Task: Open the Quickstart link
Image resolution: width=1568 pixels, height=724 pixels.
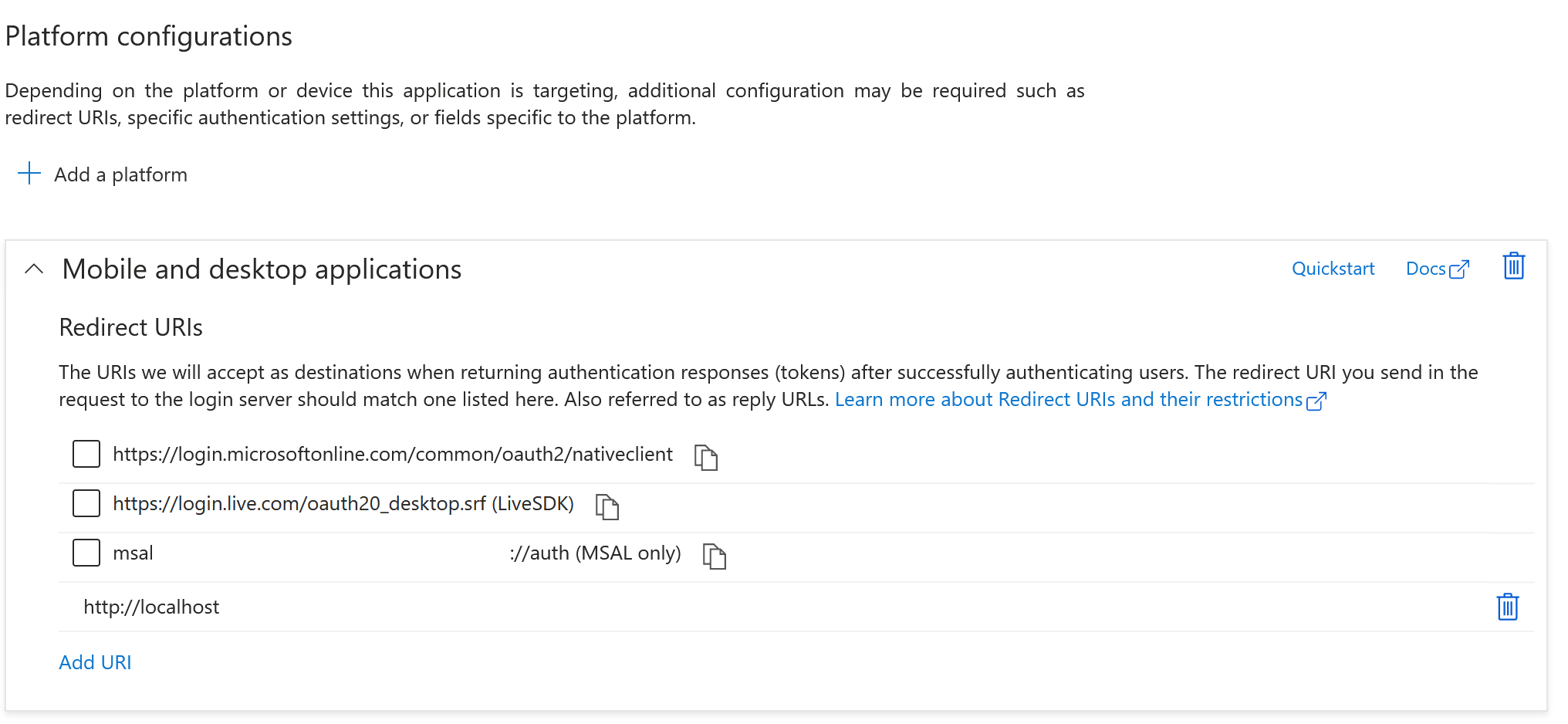Action: pos(1333,268)
